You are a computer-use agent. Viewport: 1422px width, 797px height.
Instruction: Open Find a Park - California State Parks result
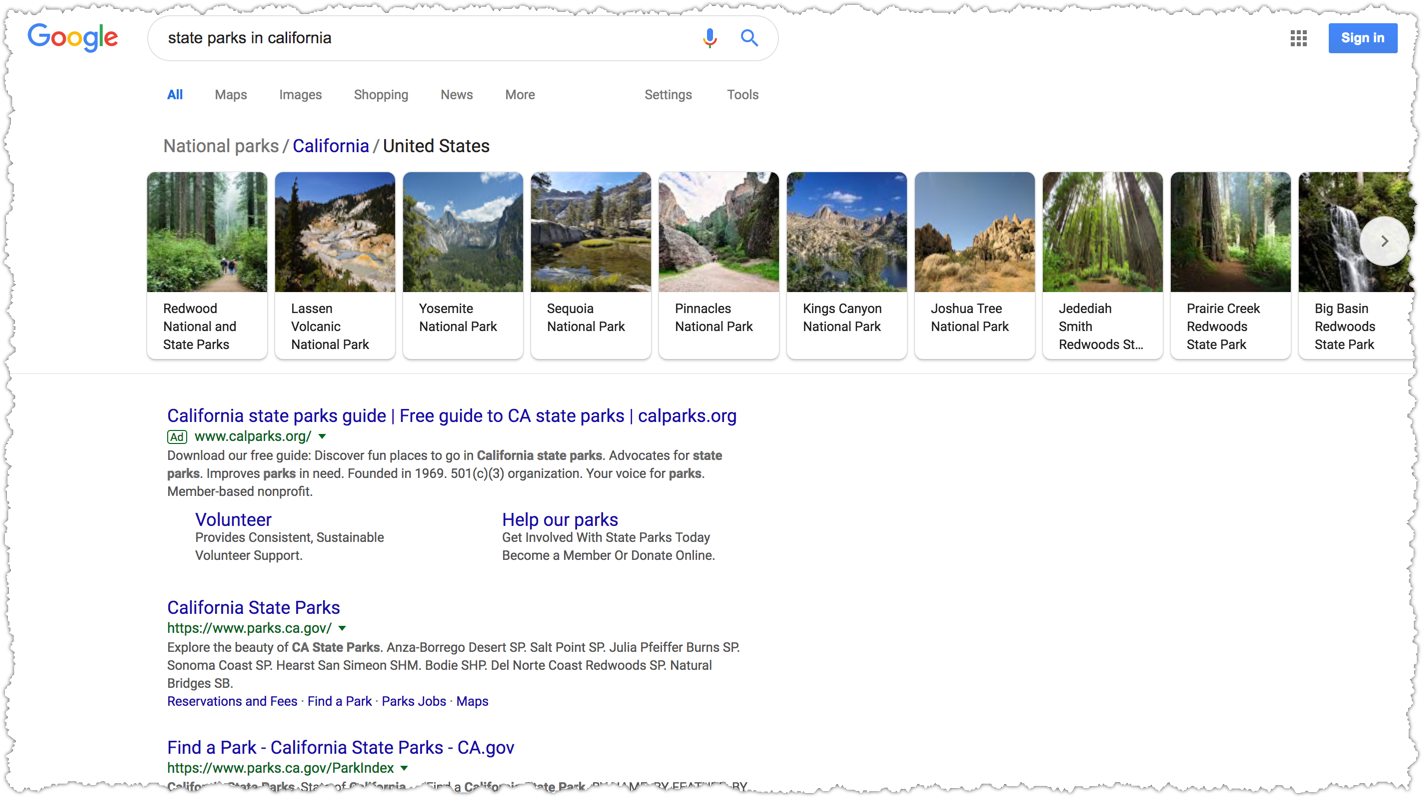tap(341, 748)
